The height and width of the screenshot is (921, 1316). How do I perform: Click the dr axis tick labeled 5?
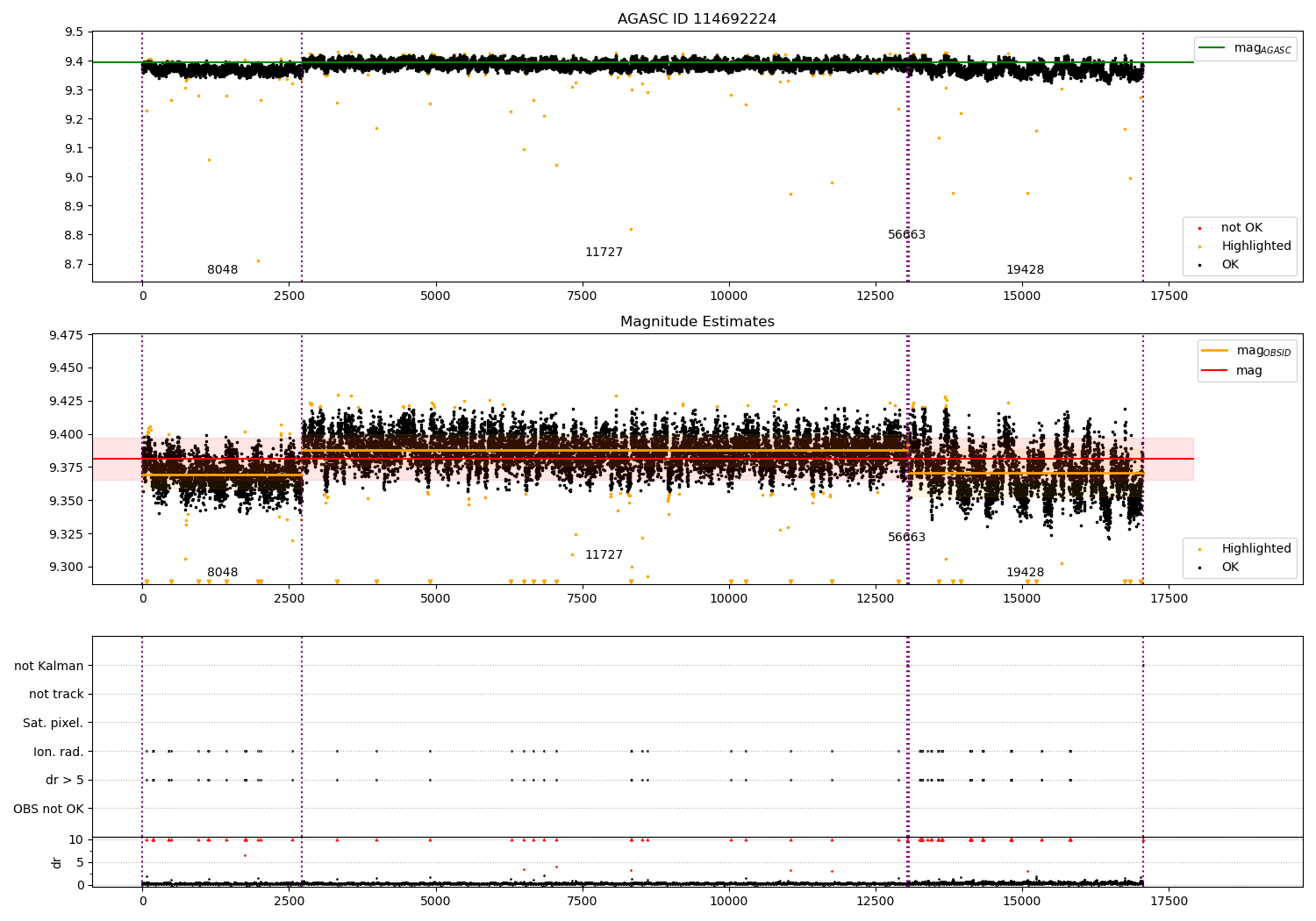click(x=80, y=862)
